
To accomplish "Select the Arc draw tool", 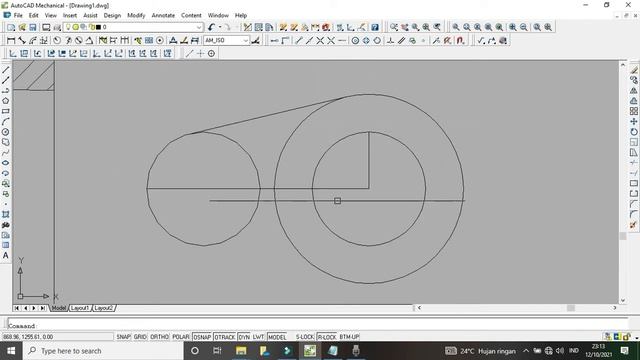I will pos(6,122).
